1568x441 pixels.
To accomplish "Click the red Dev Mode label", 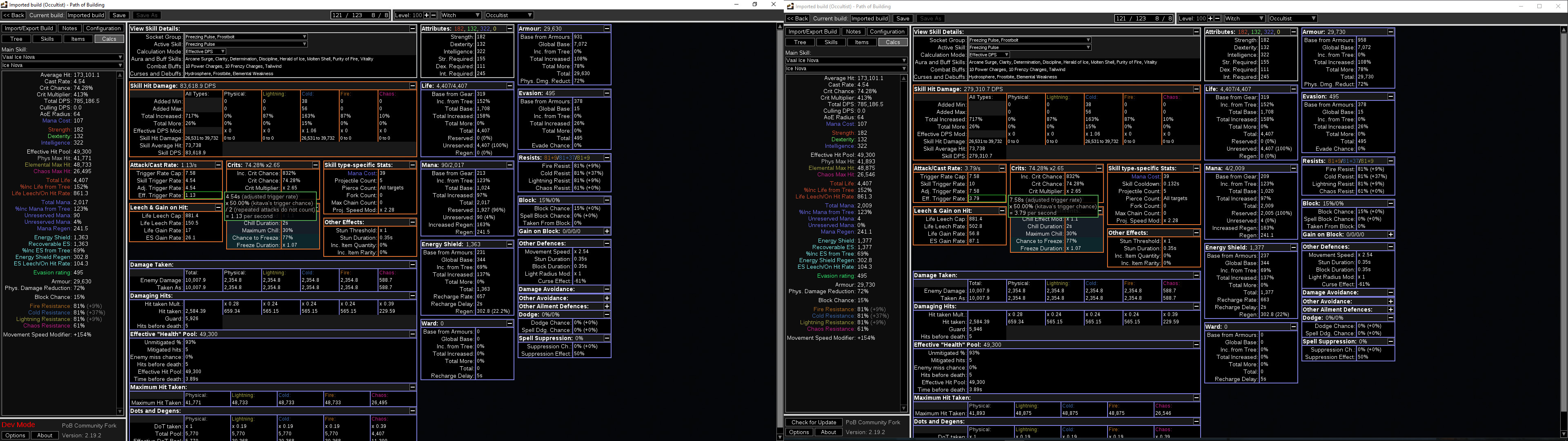I will coord(18,425).
